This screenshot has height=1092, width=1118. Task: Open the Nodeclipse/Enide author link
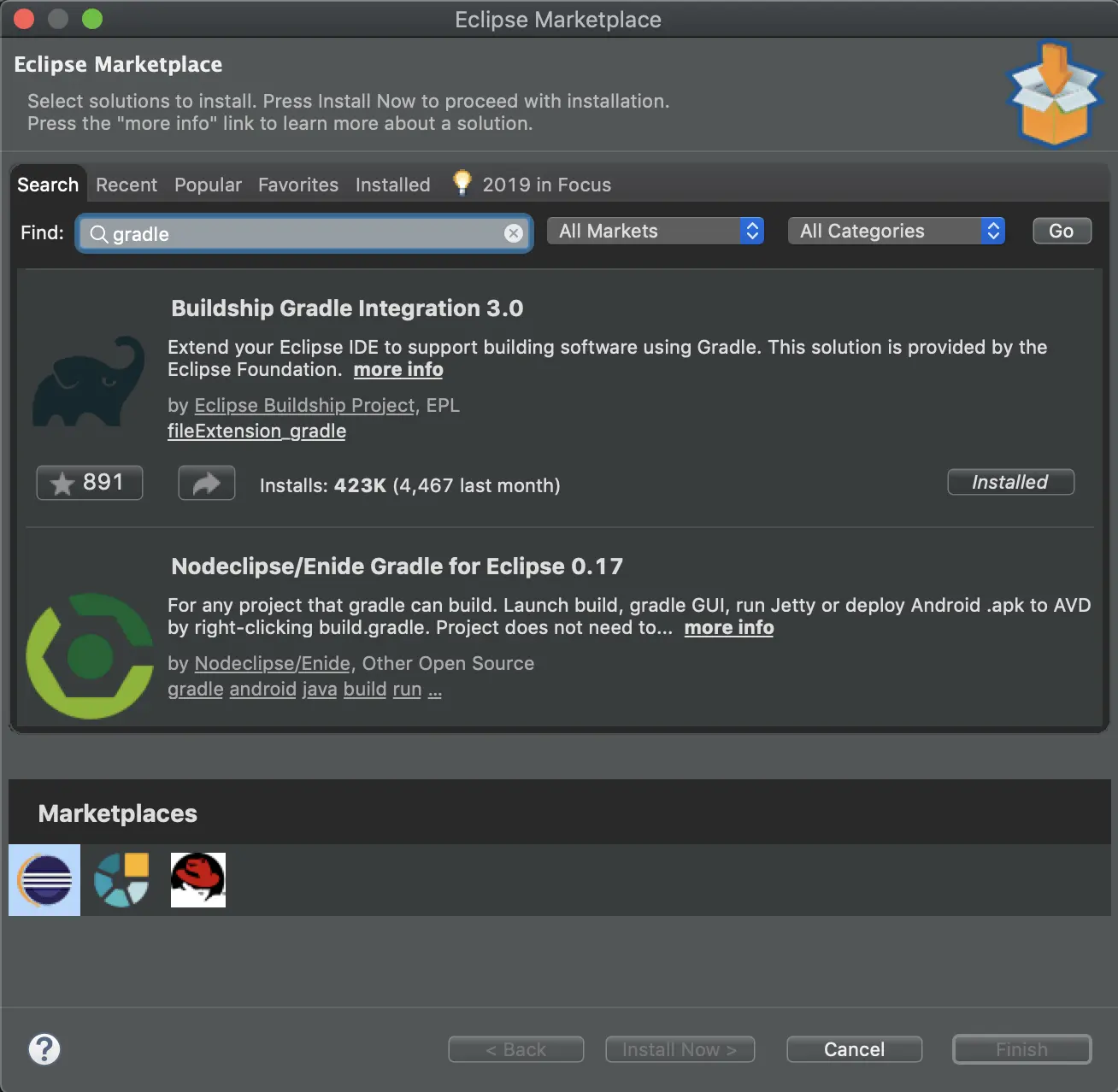click(x=272, y=663)
